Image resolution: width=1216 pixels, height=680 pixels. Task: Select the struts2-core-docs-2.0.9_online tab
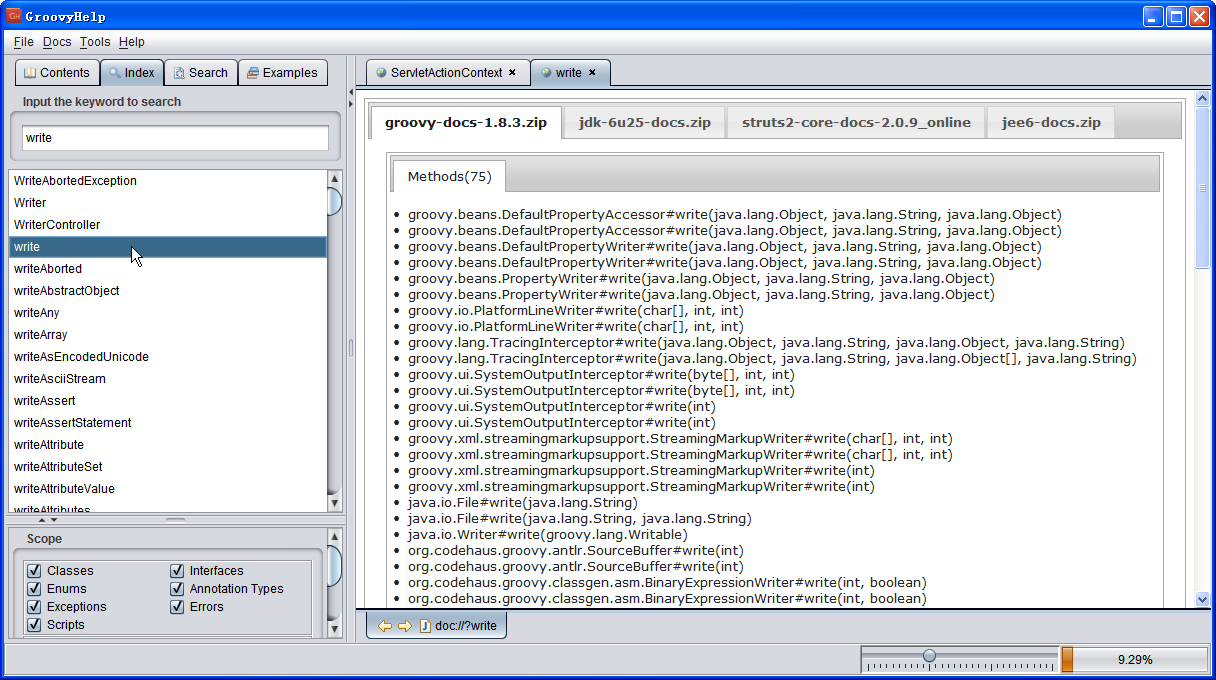tap(856, 123)
